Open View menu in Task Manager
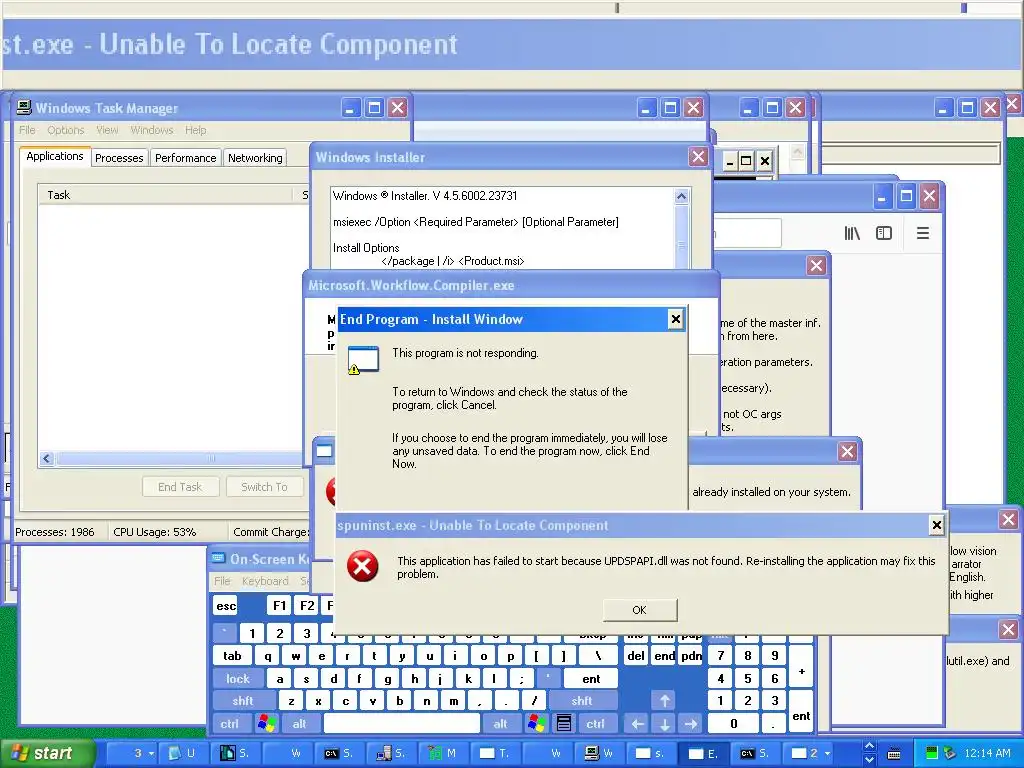This screenshot has width=1024, height=768. coord(107,130)
